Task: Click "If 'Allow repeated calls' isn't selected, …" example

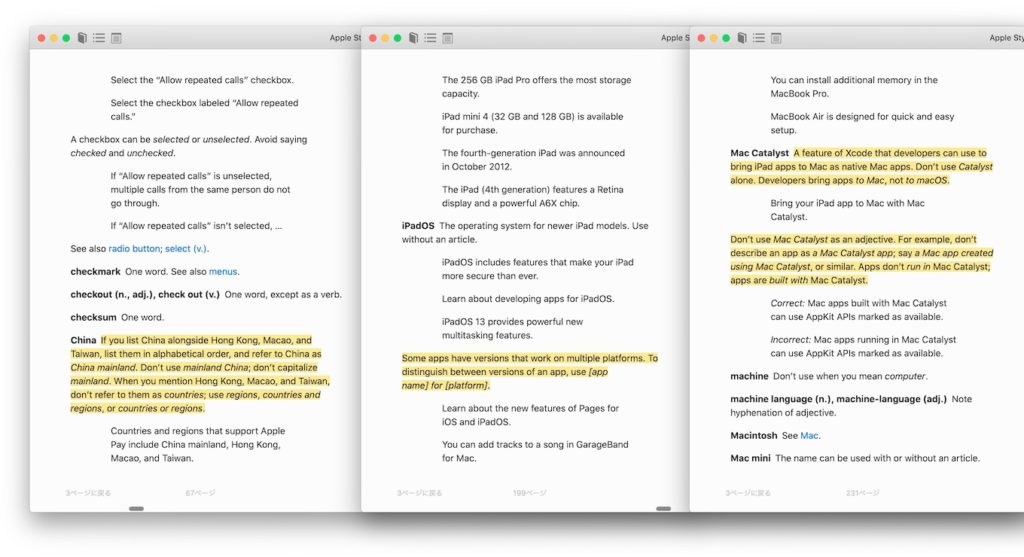Action: (x=197, y=226)
